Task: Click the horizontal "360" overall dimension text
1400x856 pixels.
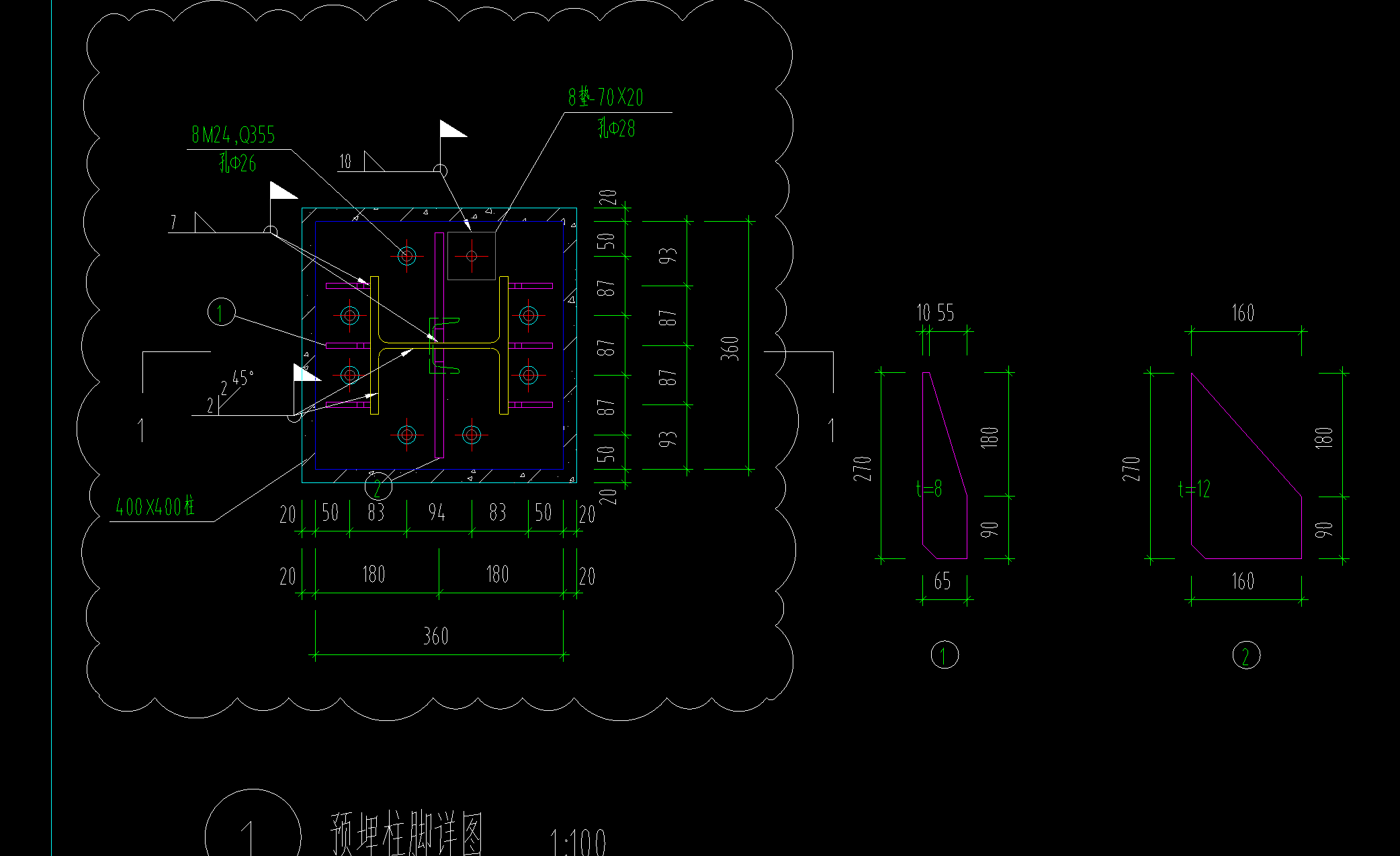Action: pyautogui.click(x=436, y=636)
